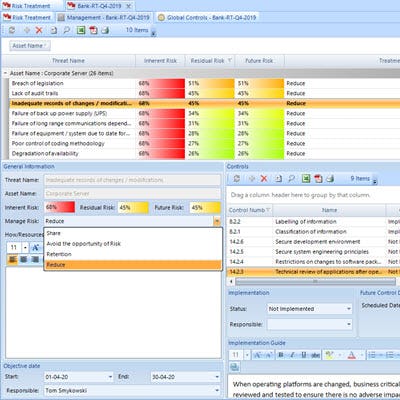The width and height of the screenshot is (400, 400).
Task: Sort by Control Numb column header
Action: [x=250, y=210]
